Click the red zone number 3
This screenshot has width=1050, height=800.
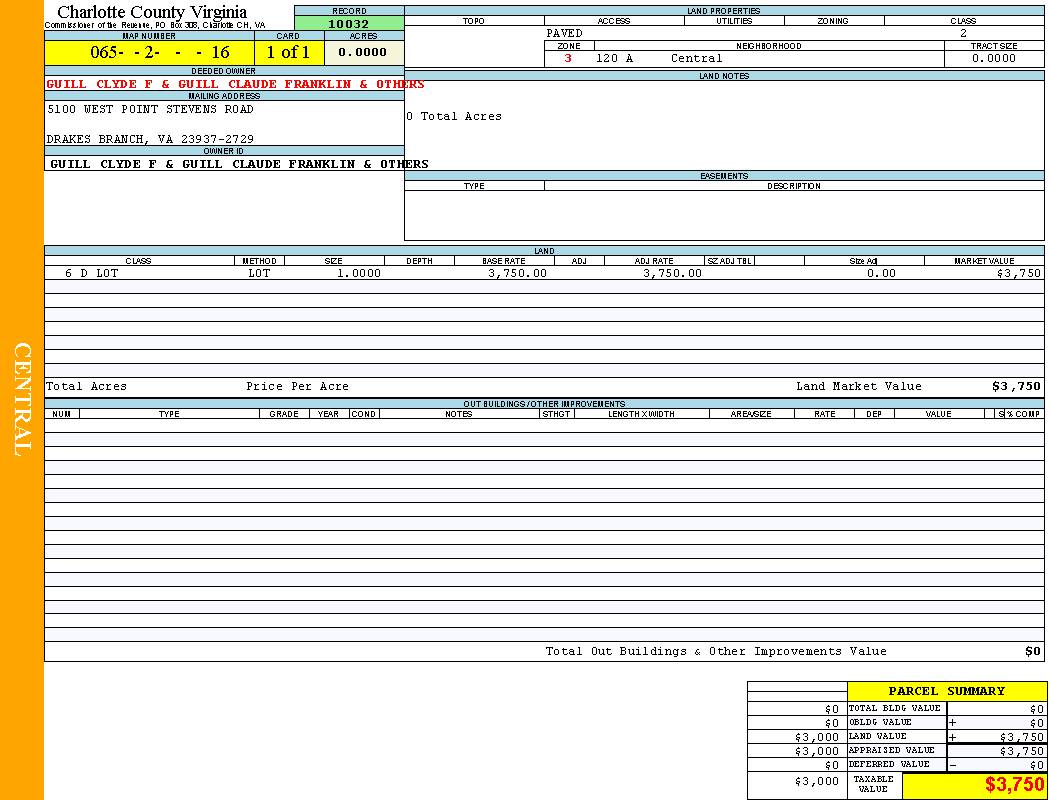[x=568, y=58]
